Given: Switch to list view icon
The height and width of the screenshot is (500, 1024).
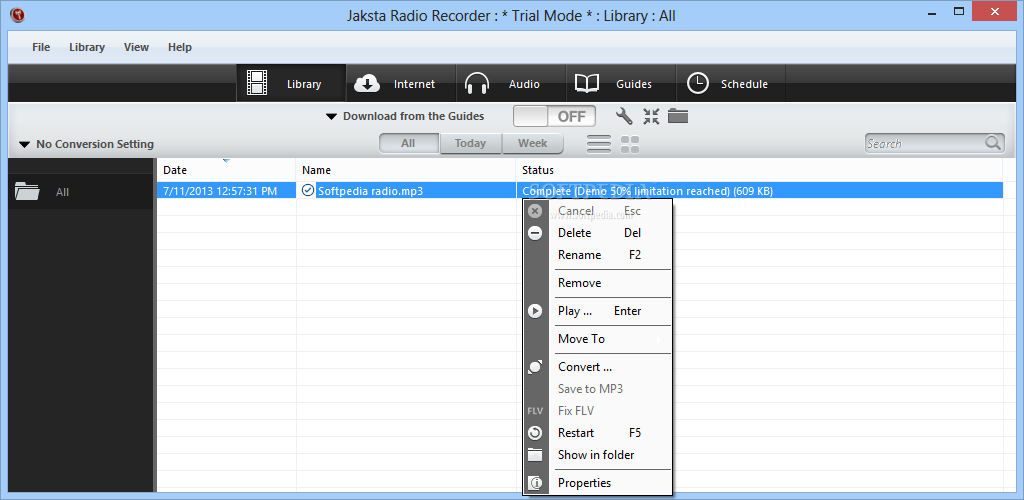Looking at the screenshot, I should coord(599,144).
